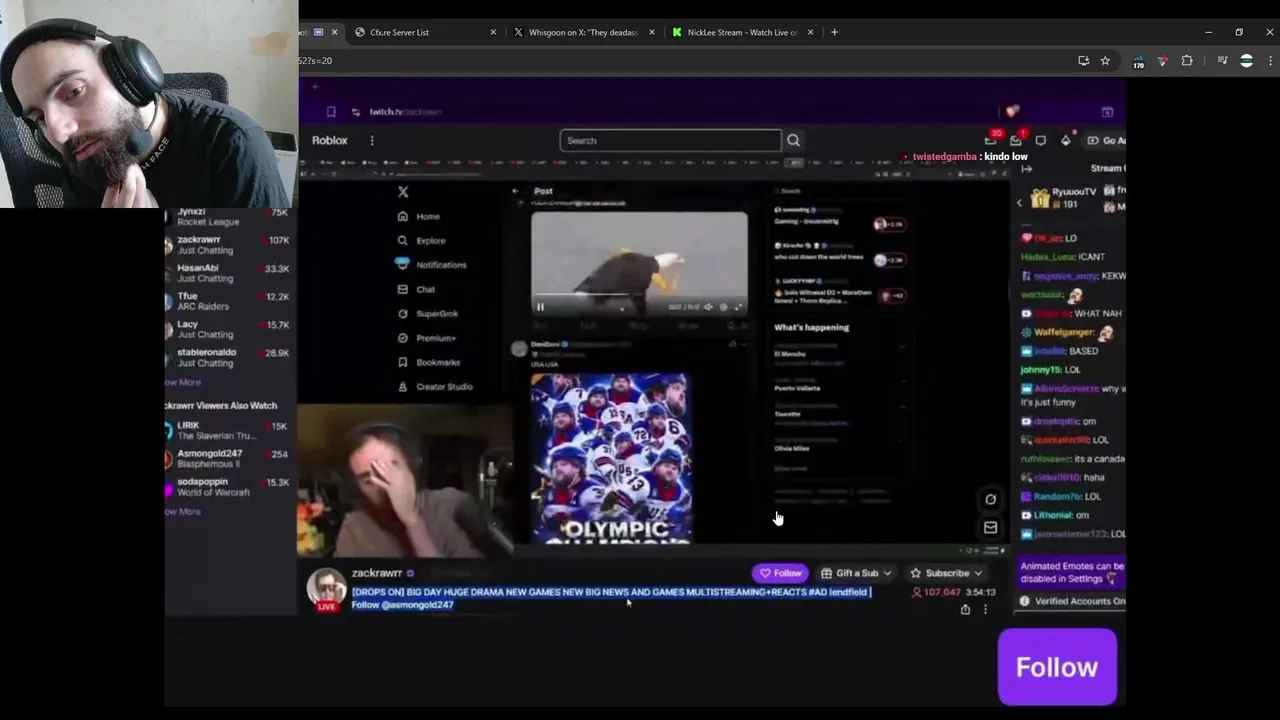Click the refresh/rotate icon above mail icon

(990, 499)
